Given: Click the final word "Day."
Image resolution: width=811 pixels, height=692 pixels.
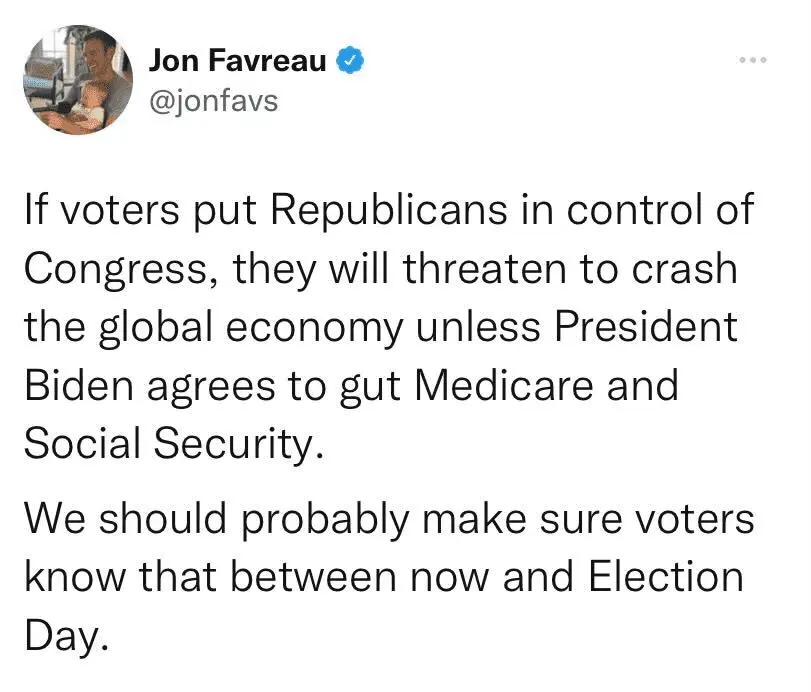Looking at the screenshot, I should pyautogui.click(x=64, y=634).
